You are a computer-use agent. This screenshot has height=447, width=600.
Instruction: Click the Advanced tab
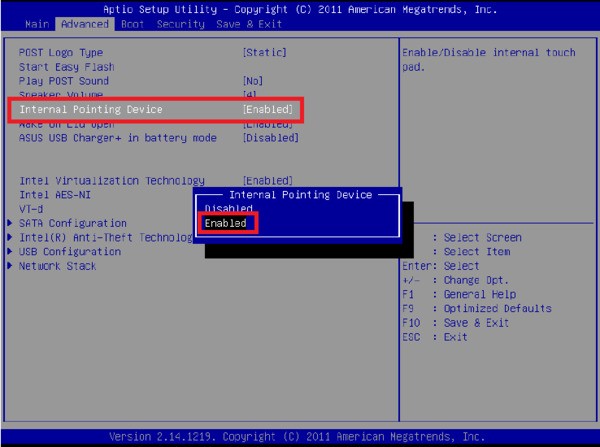(x=84, y=23)
